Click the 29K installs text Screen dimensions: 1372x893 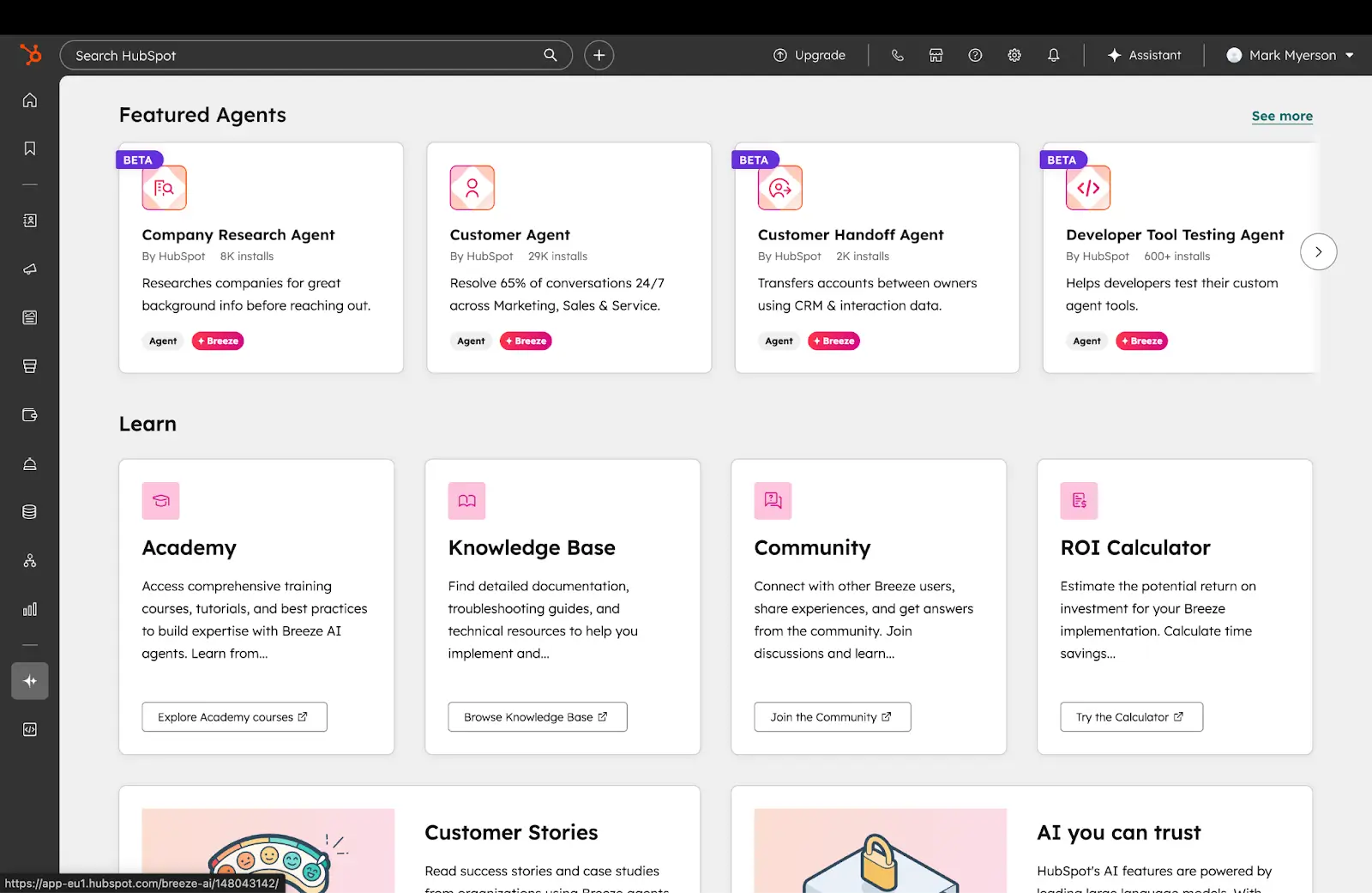click(558, 256)
